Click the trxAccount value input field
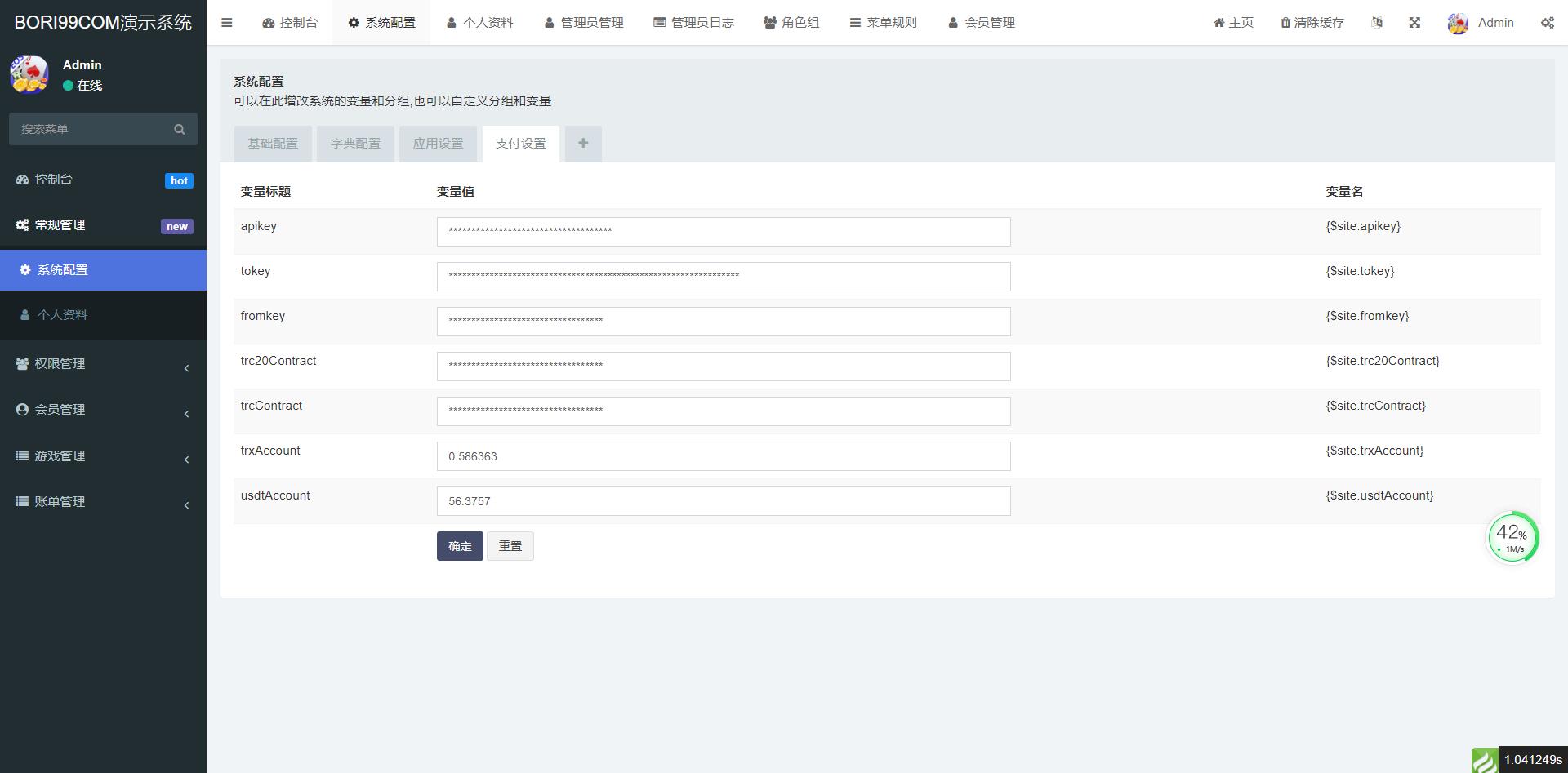Image resolution: width=1568 pixels, height=773 pixels. tap(724, 456)
